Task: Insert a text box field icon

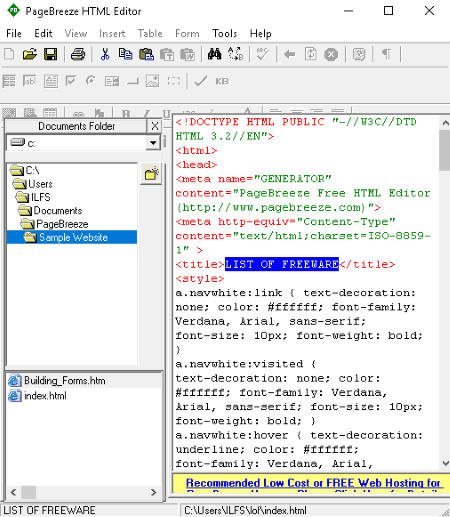Action: coord(29,81)
